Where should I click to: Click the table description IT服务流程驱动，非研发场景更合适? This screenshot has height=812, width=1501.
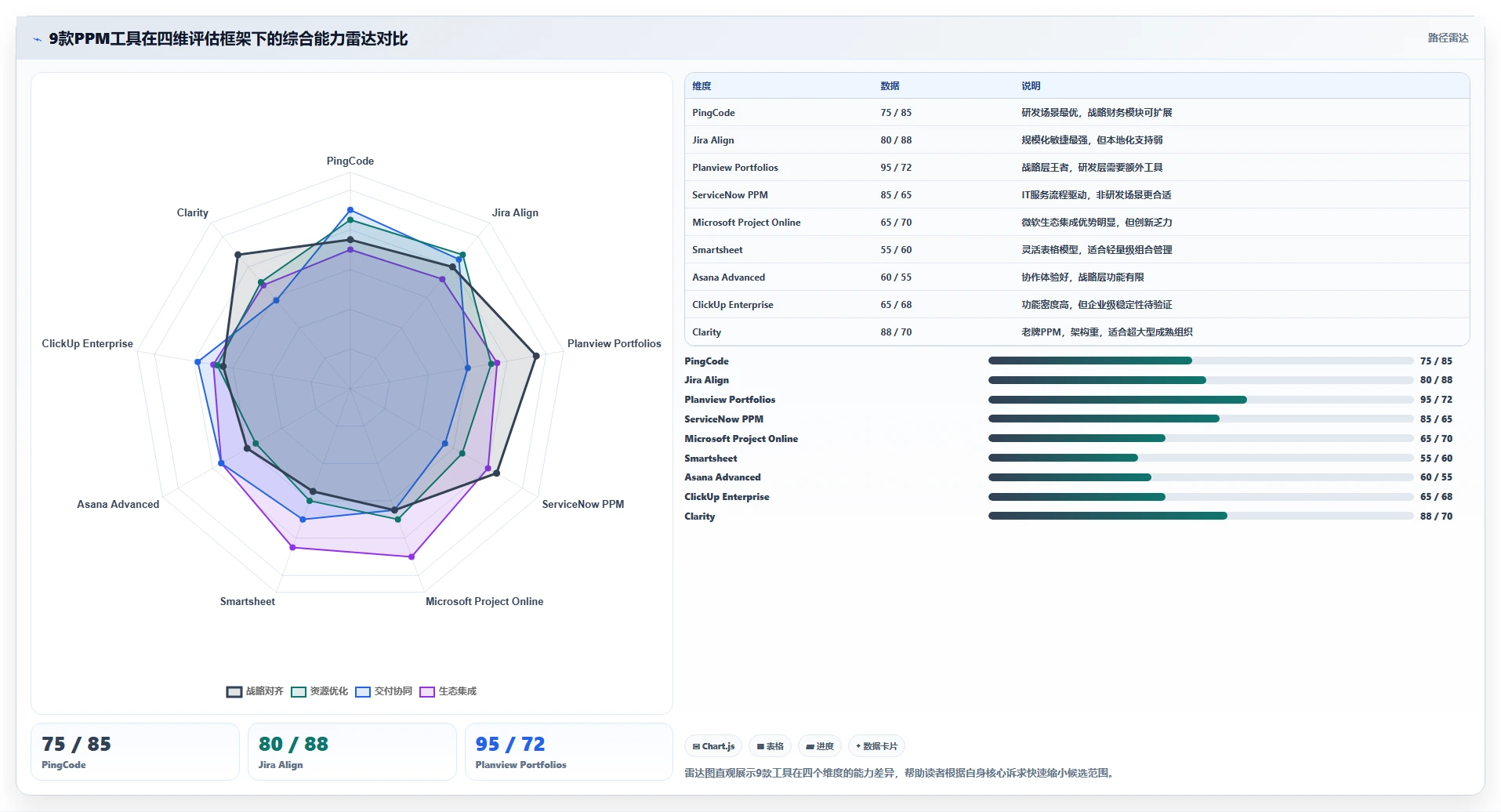(x=1096, y=195)
